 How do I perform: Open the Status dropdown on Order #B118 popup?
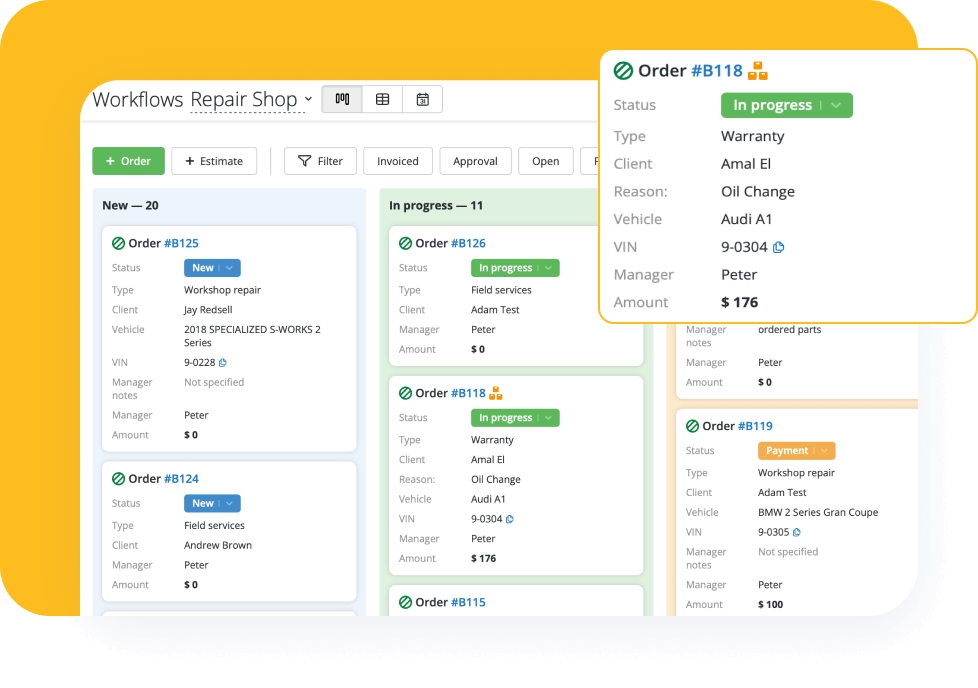tap(786, 104)
